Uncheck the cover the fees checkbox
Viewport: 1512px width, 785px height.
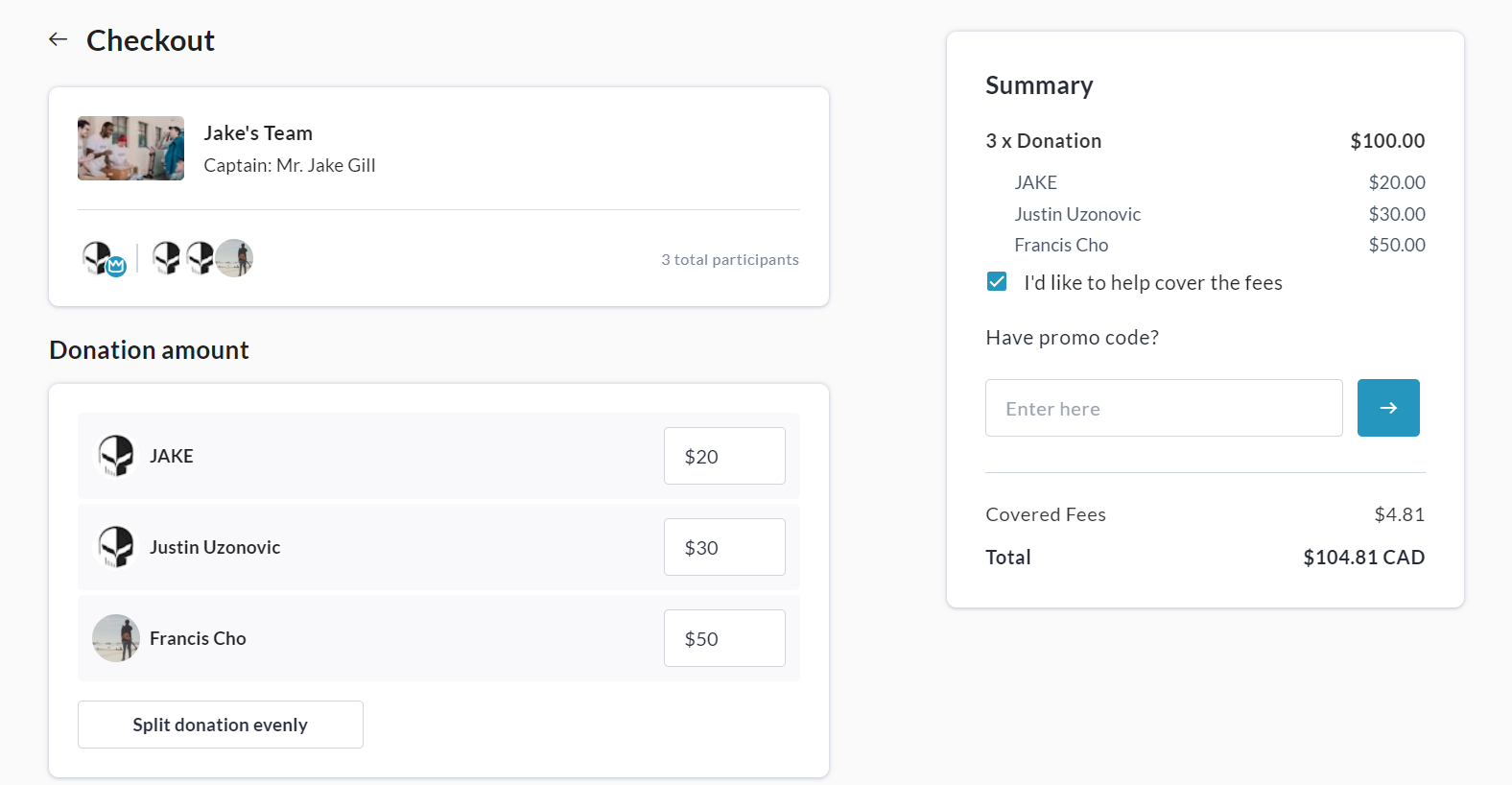coord(997,282)
